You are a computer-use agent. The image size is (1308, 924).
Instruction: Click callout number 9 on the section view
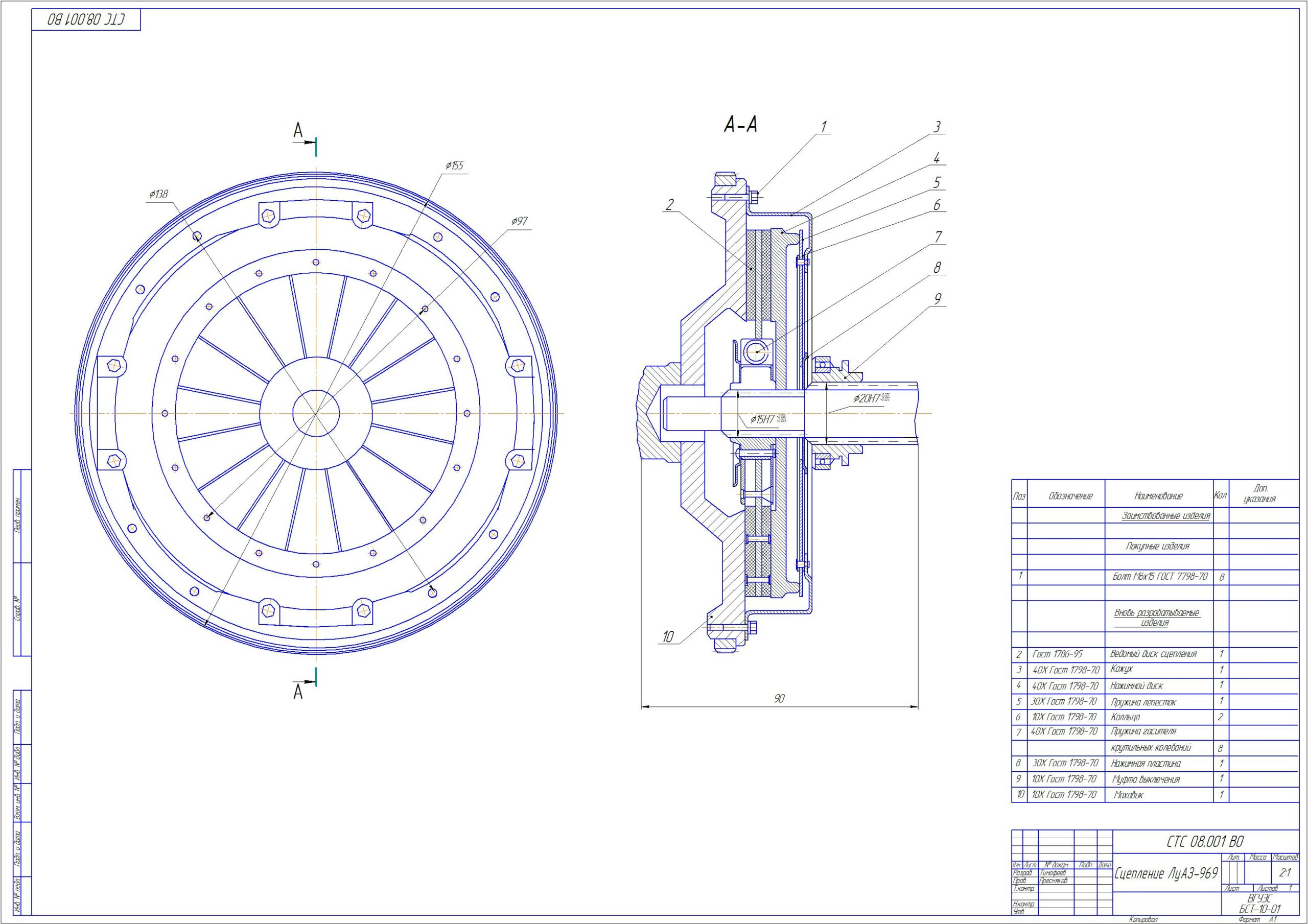point(938,298)
